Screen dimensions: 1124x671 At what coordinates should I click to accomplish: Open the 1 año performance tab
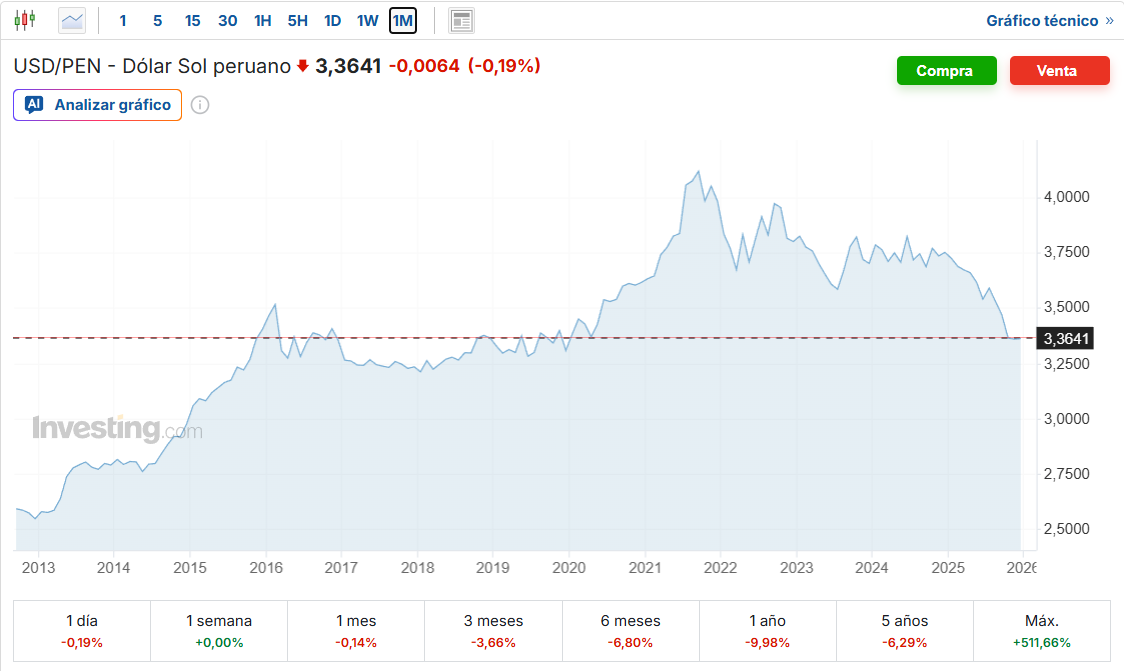pos(768,630)
